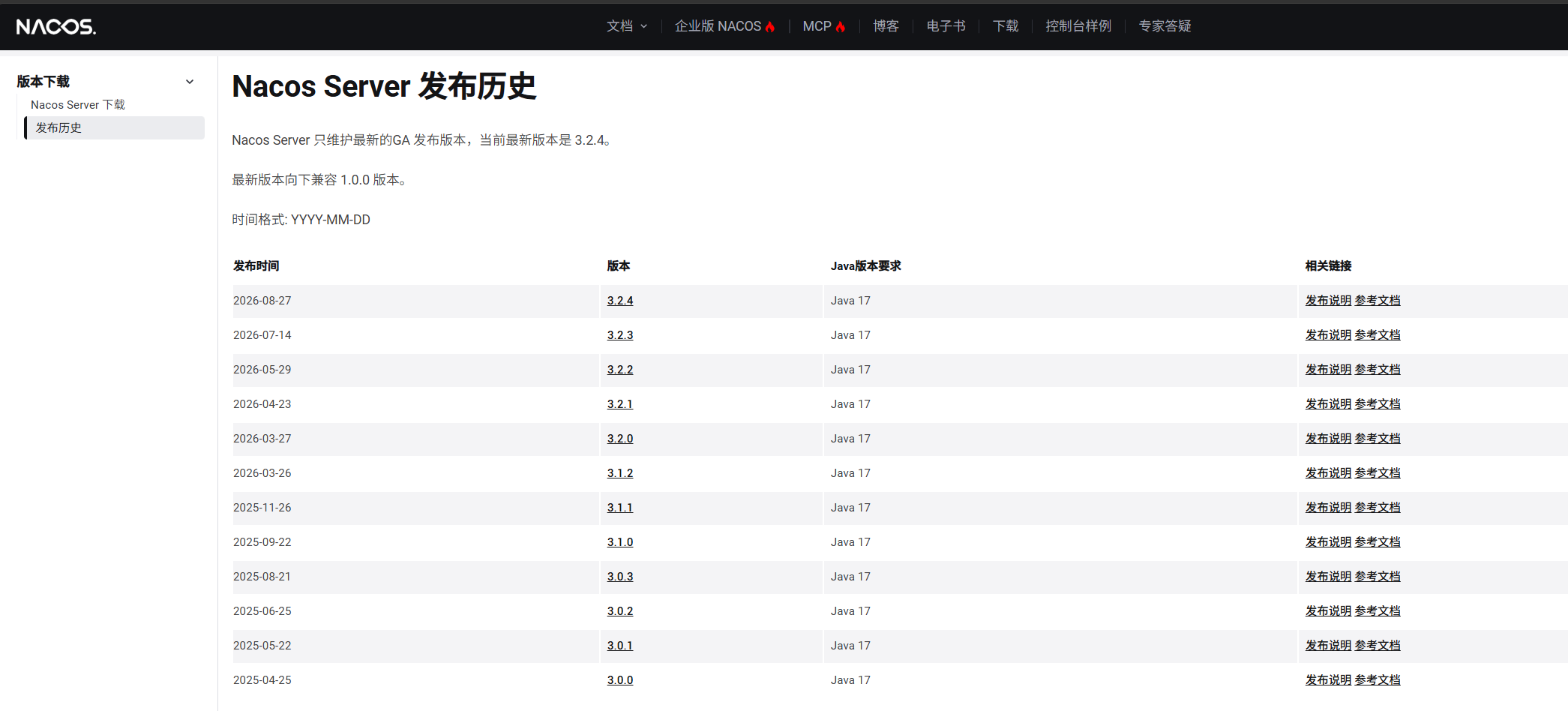Open 发布说明 for version 3.0.0
The image size is (1568, 711).
(x=1328, y=680)
